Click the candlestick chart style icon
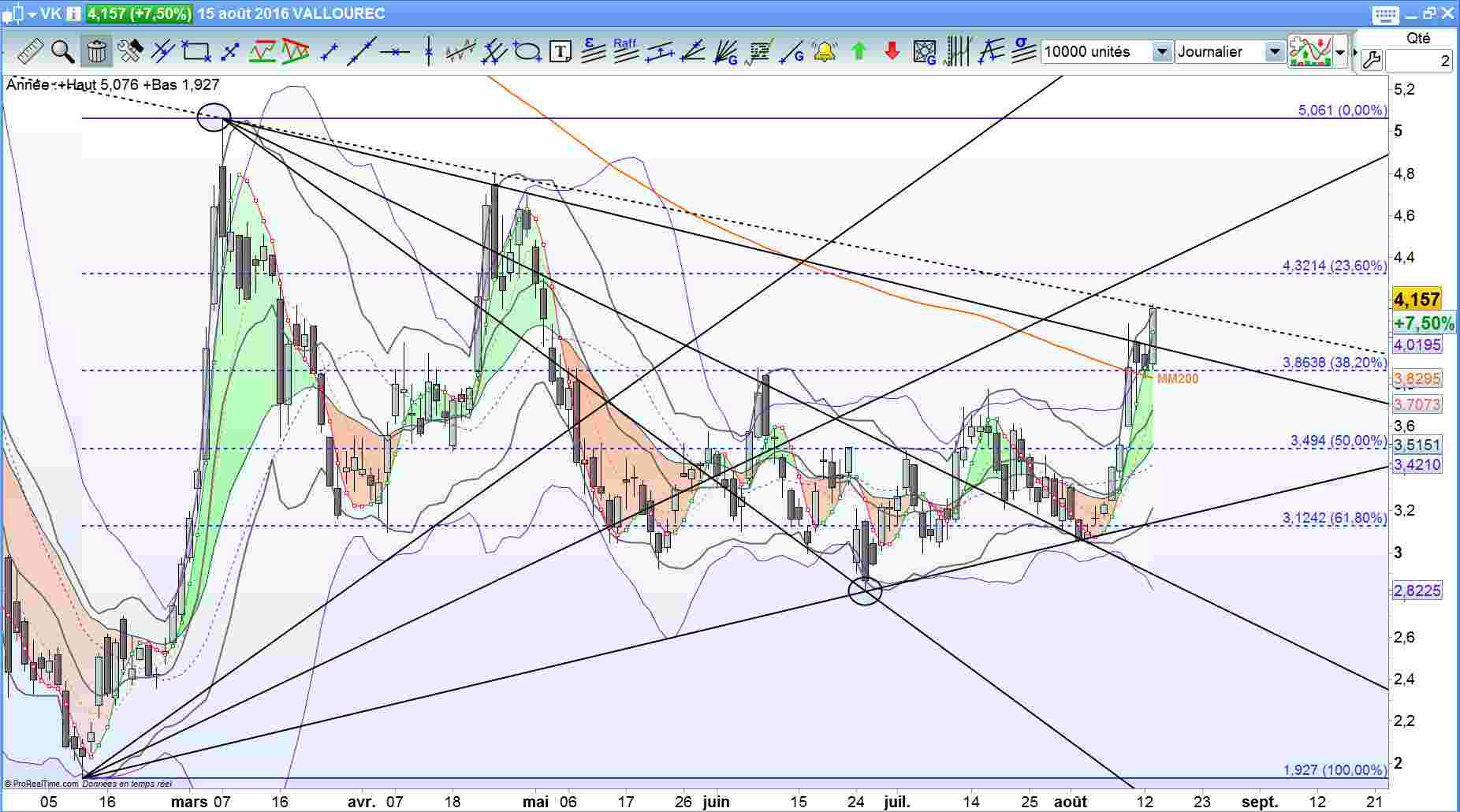The height and width of the screenshot is (812, 1460). point(13,13)
